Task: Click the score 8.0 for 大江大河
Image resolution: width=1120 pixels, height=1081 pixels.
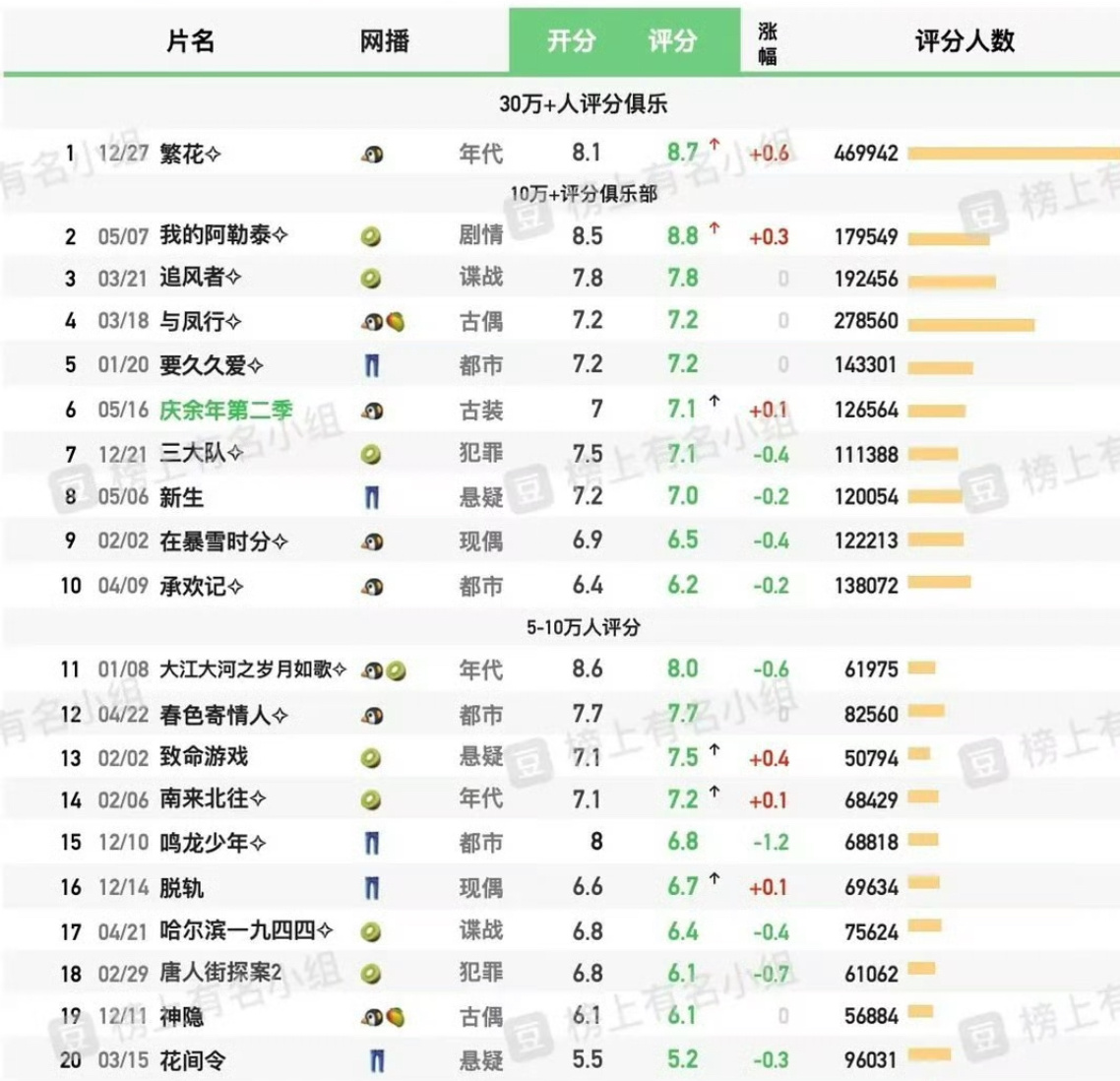Action: tap(683, 668)
